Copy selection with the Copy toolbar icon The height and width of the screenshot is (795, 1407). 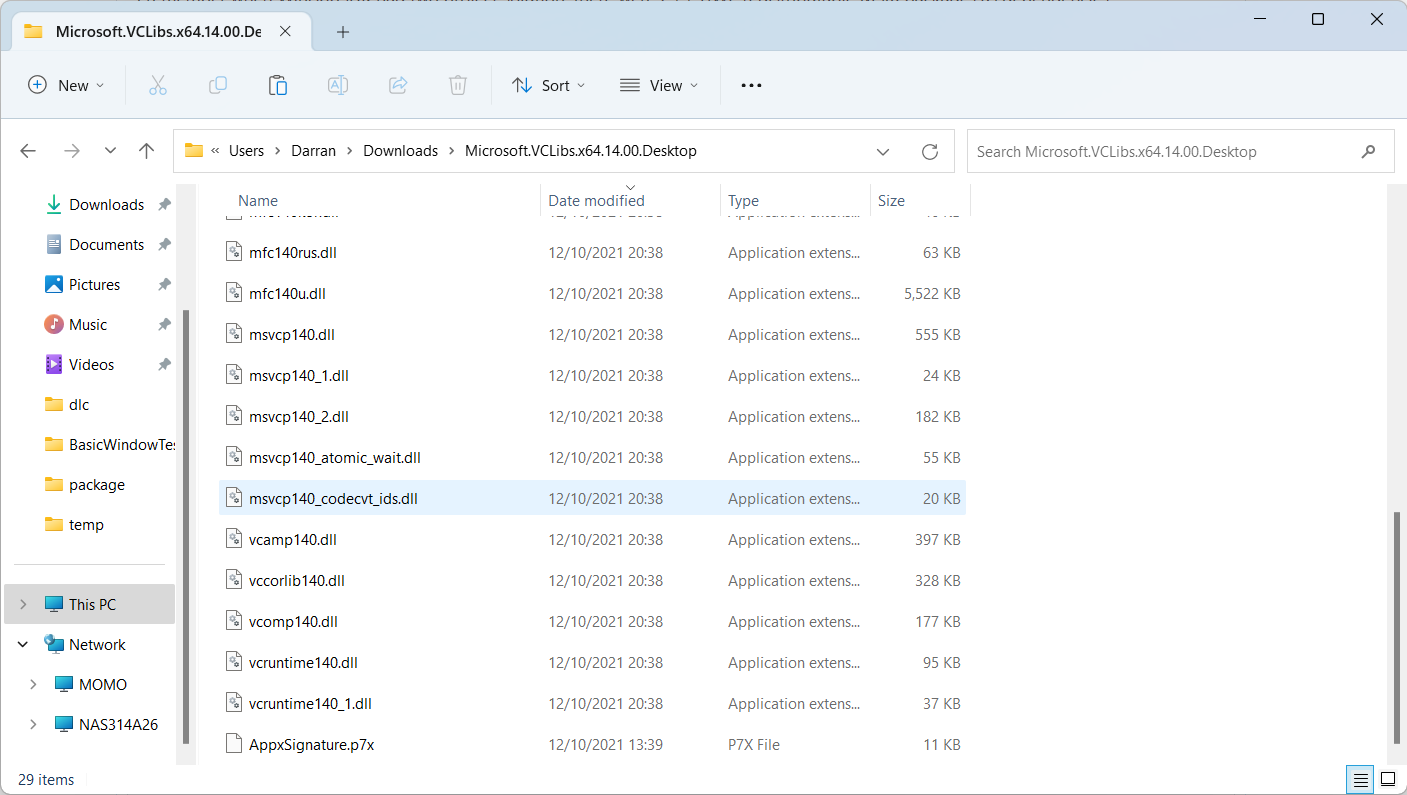click(218, 85)
